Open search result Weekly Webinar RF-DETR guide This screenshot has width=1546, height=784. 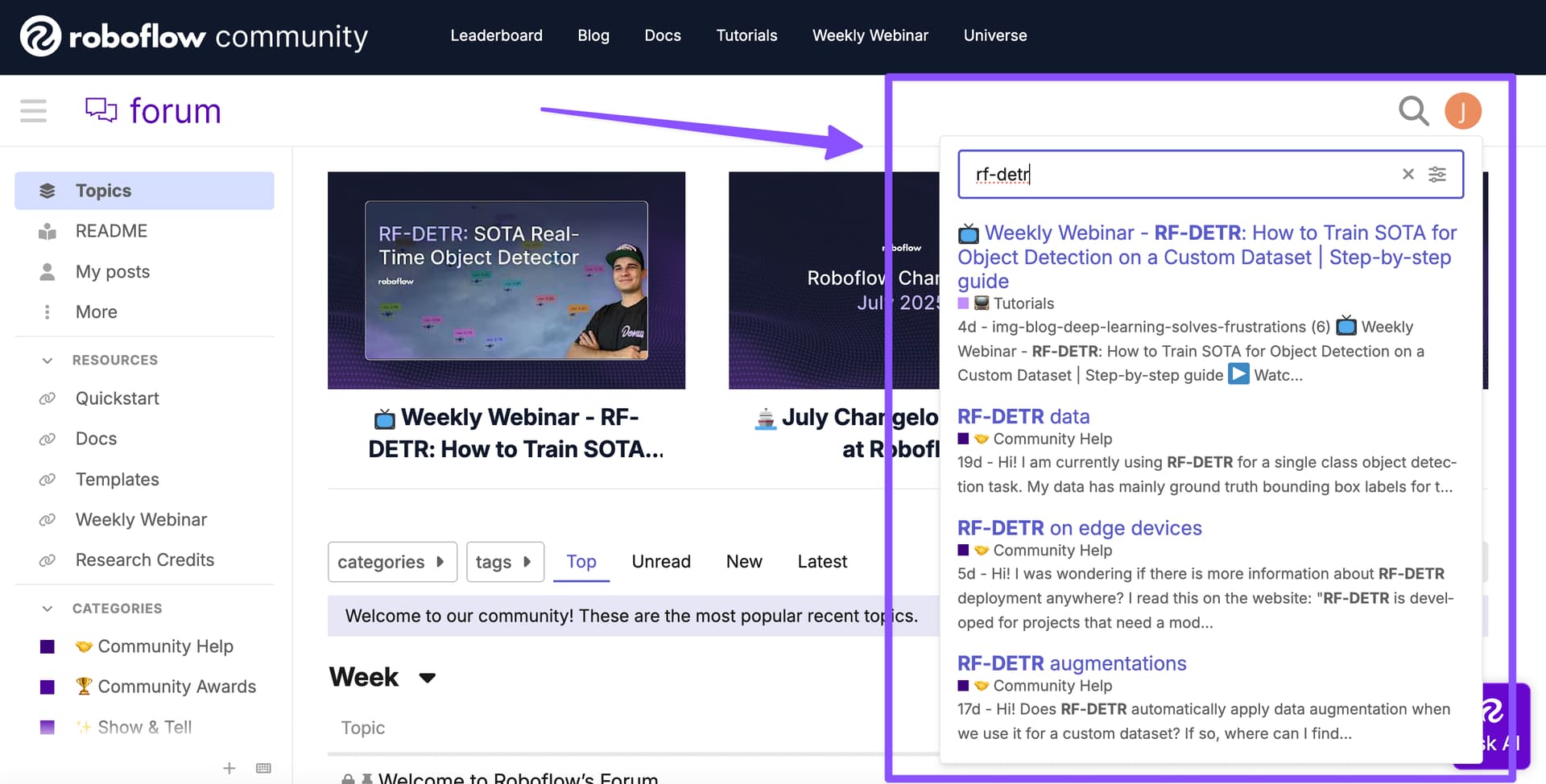click(1207, 257)
